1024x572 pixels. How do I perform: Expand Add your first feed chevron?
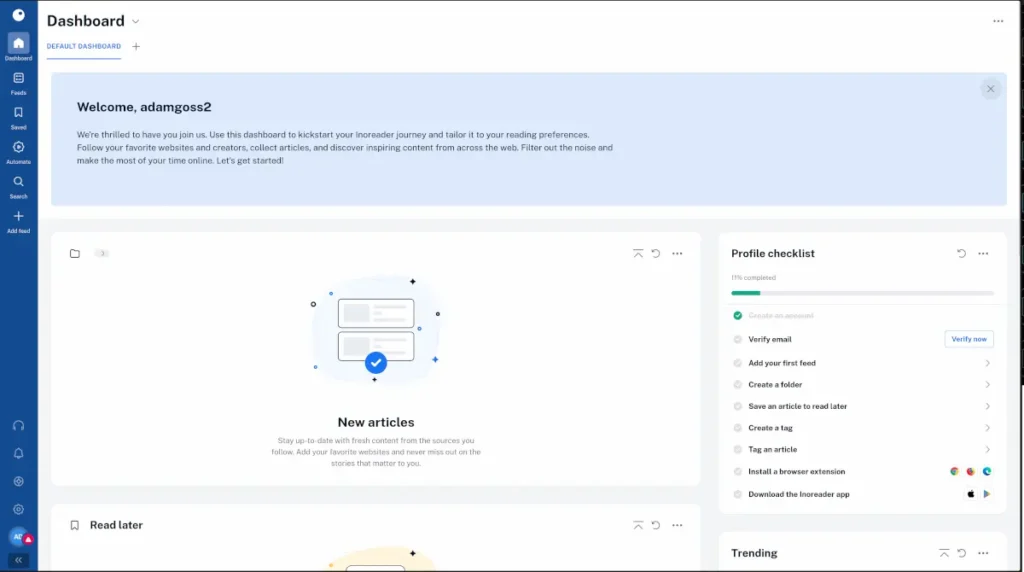coord(987,363)
